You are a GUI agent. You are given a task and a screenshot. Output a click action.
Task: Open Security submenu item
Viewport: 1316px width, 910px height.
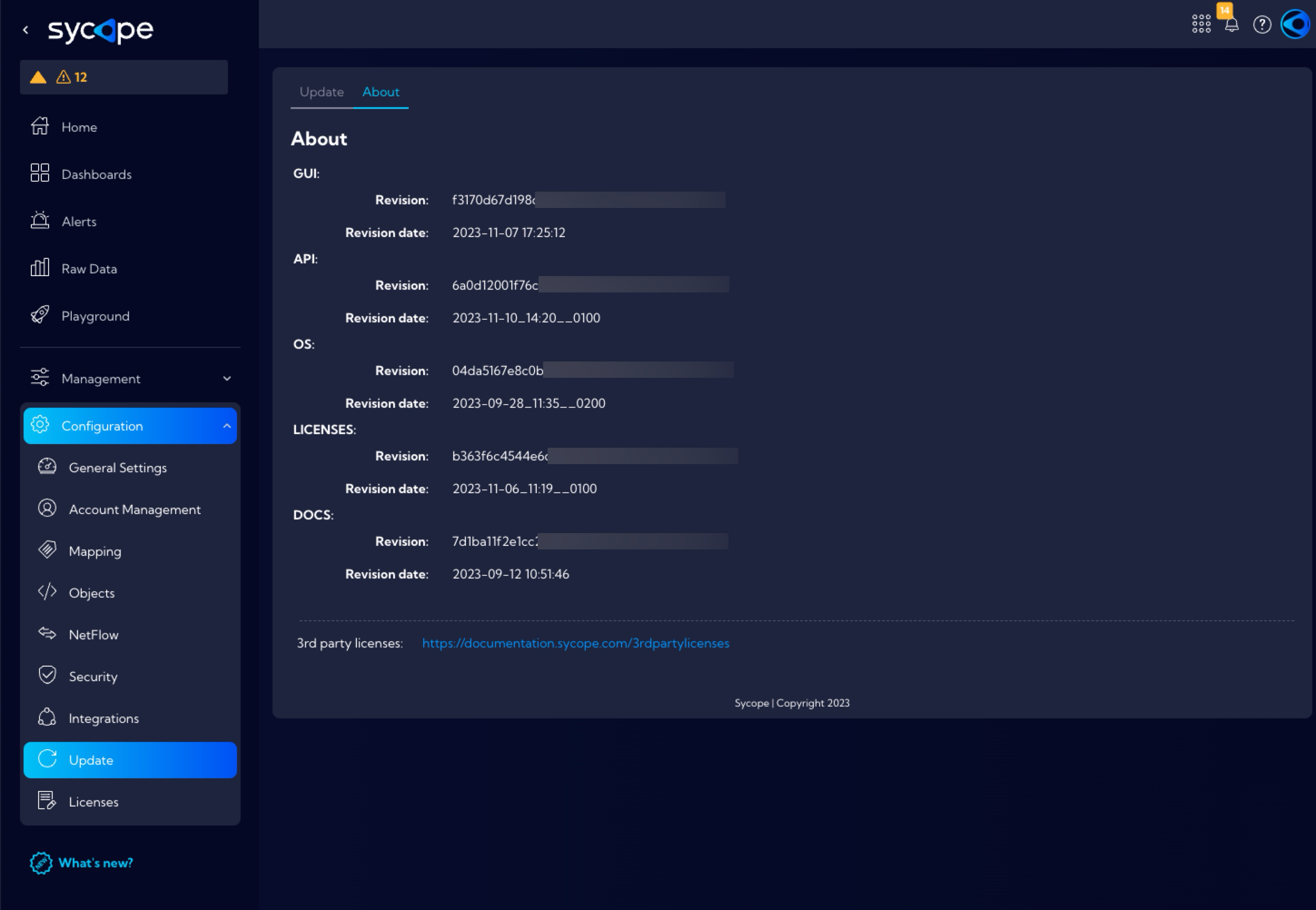[93, 677]
